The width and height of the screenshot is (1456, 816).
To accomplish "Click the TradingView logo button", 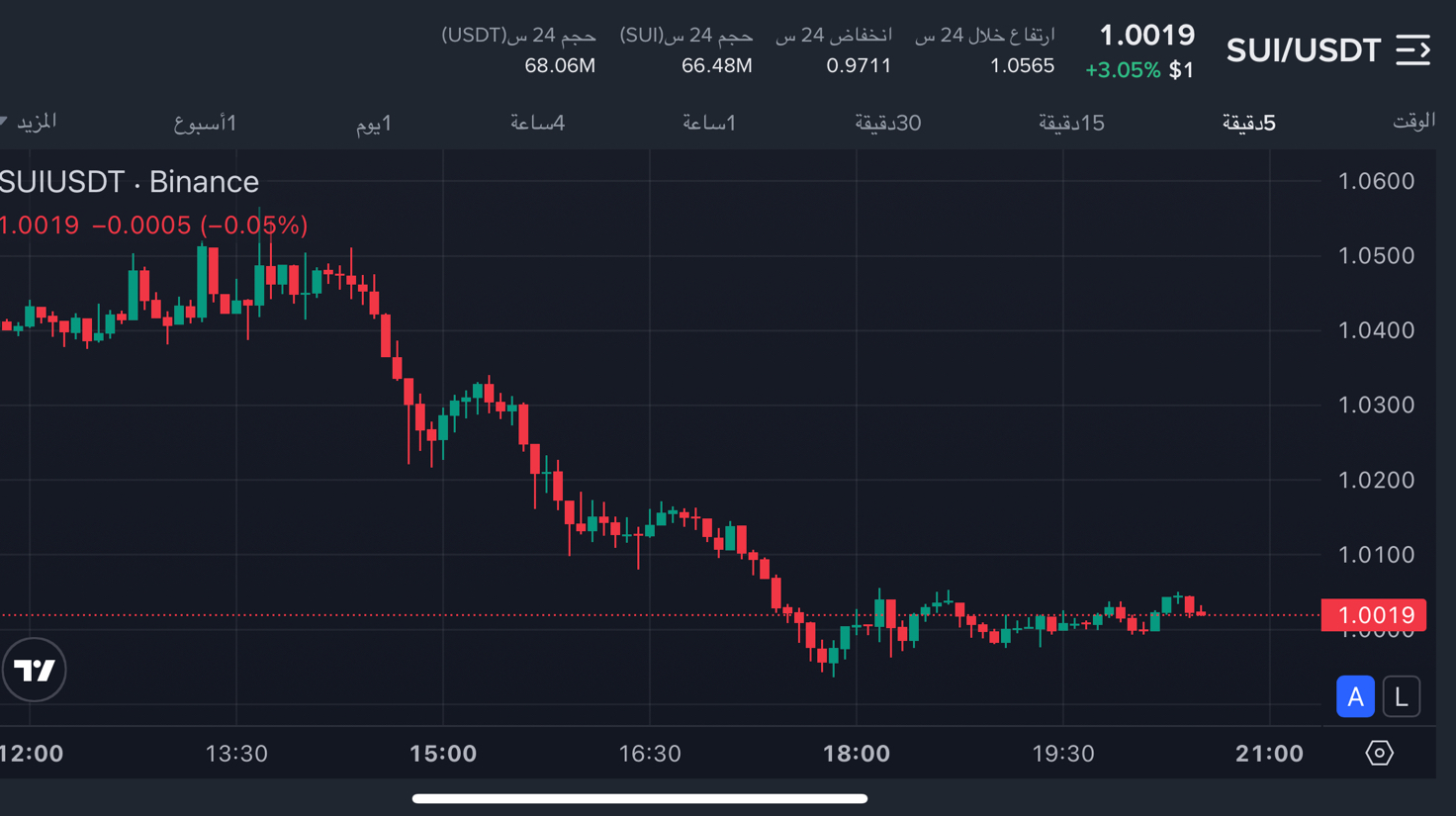I will tap(34, 671).
